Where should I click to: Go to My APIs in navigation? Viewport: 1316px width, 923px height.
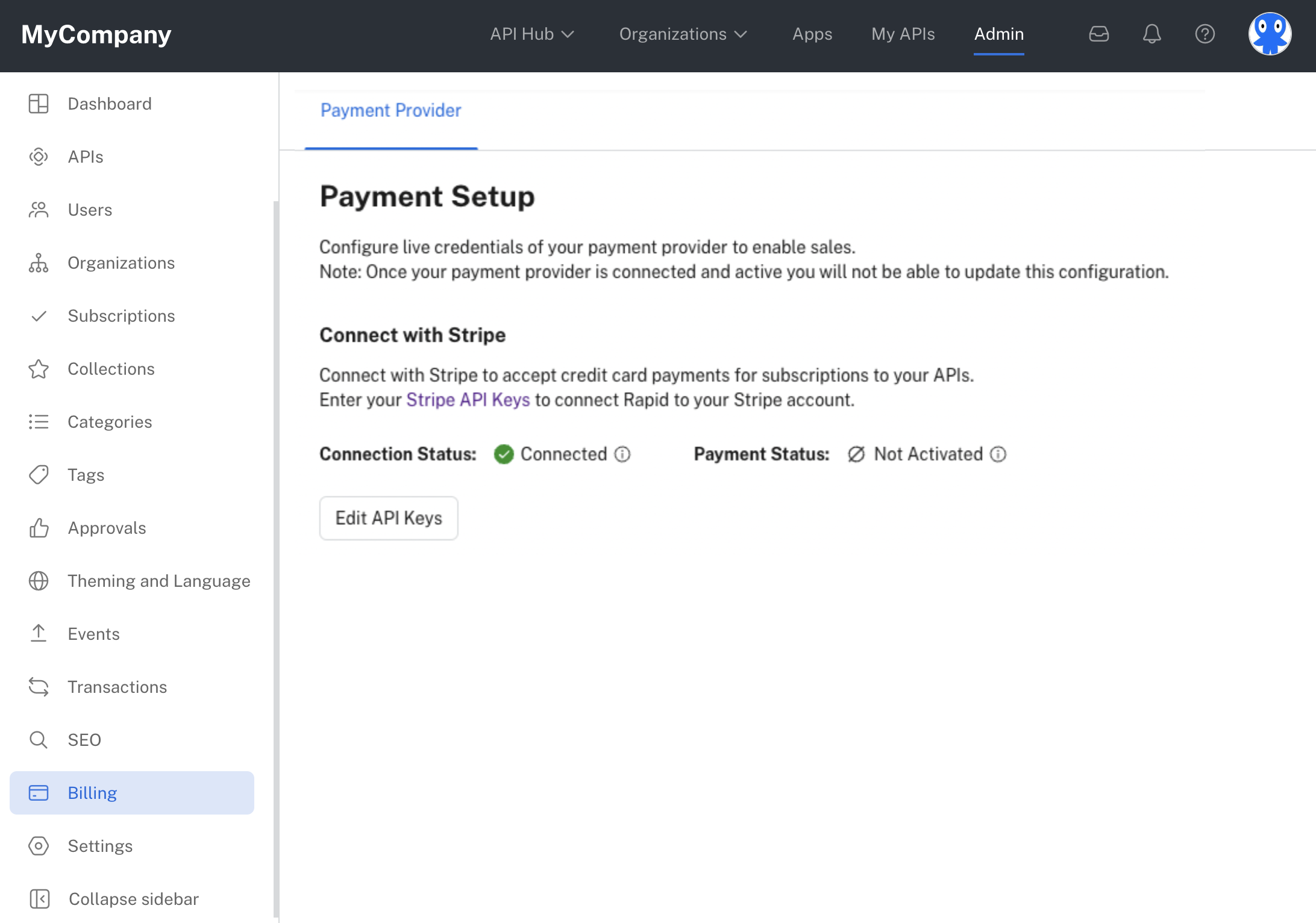(903, 34)
